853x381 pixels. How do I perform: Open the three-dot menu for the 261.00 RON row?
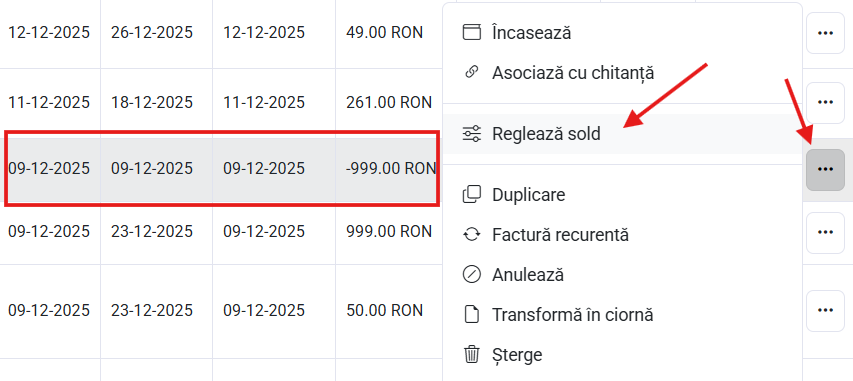(825, 102)
